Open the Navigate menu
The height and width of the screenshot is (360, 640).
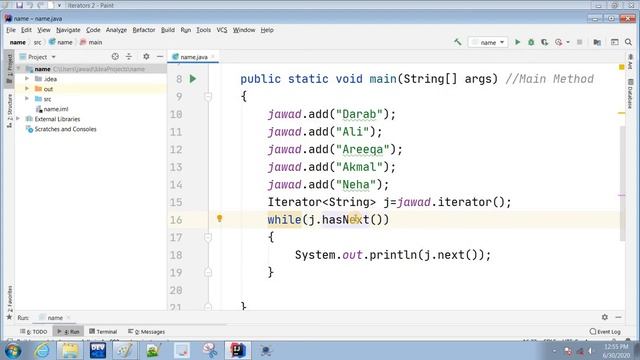[68, 30]
